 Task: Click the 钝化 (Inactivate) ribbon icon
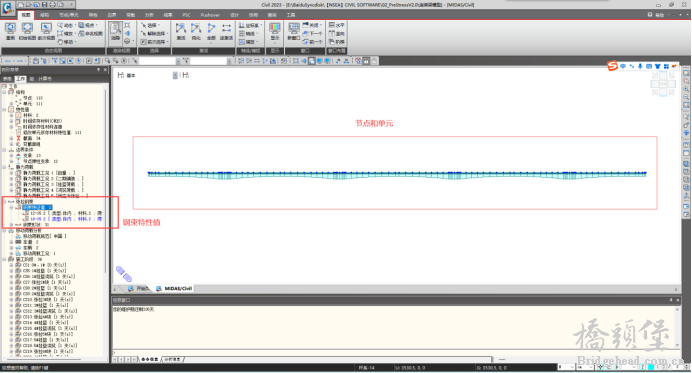[x=196, y=32]
